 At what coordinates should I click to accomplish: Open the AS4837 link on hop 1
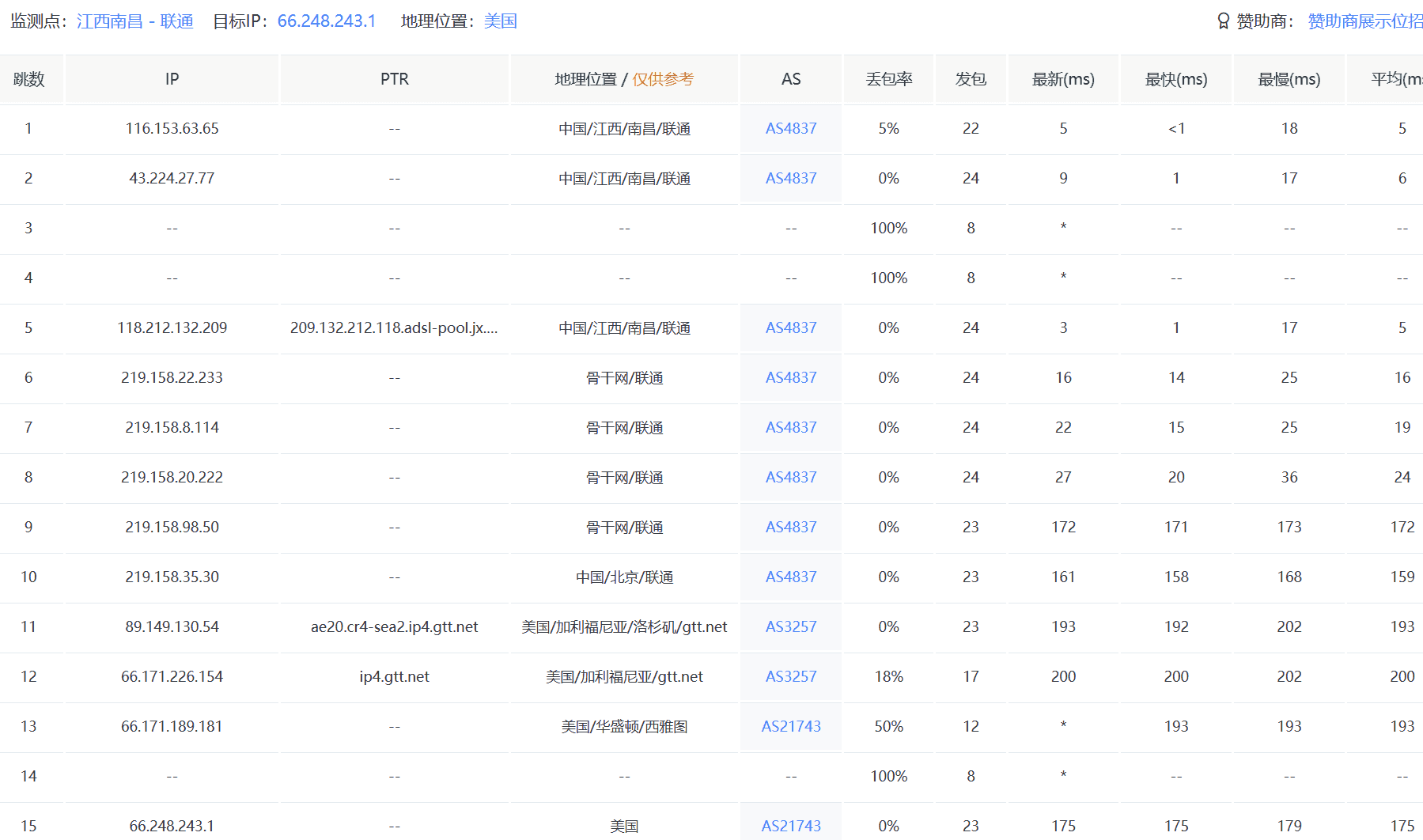pos(790,127)
